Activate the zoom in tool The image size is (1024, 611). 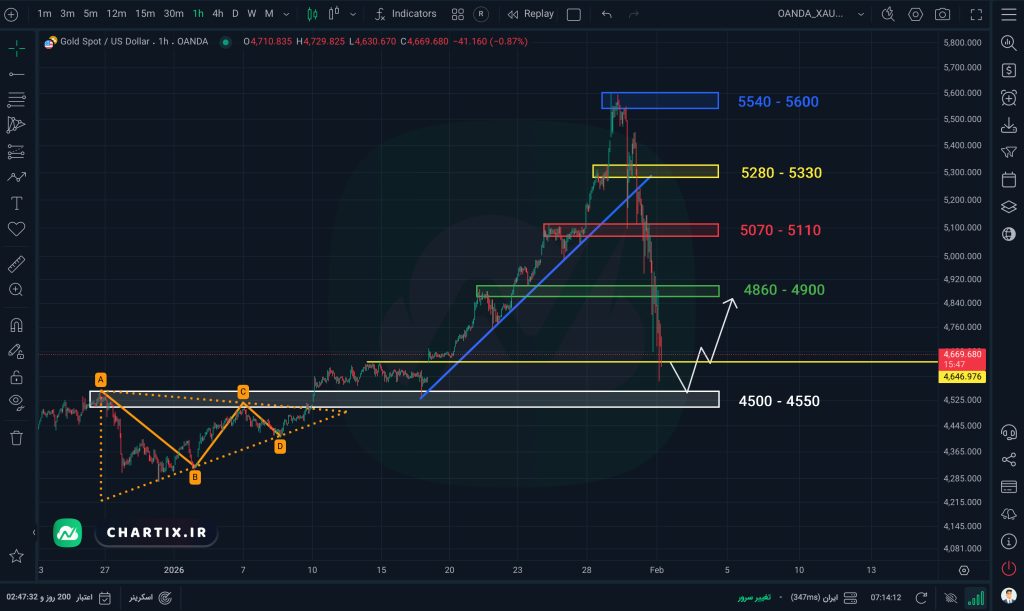point(16,290)
